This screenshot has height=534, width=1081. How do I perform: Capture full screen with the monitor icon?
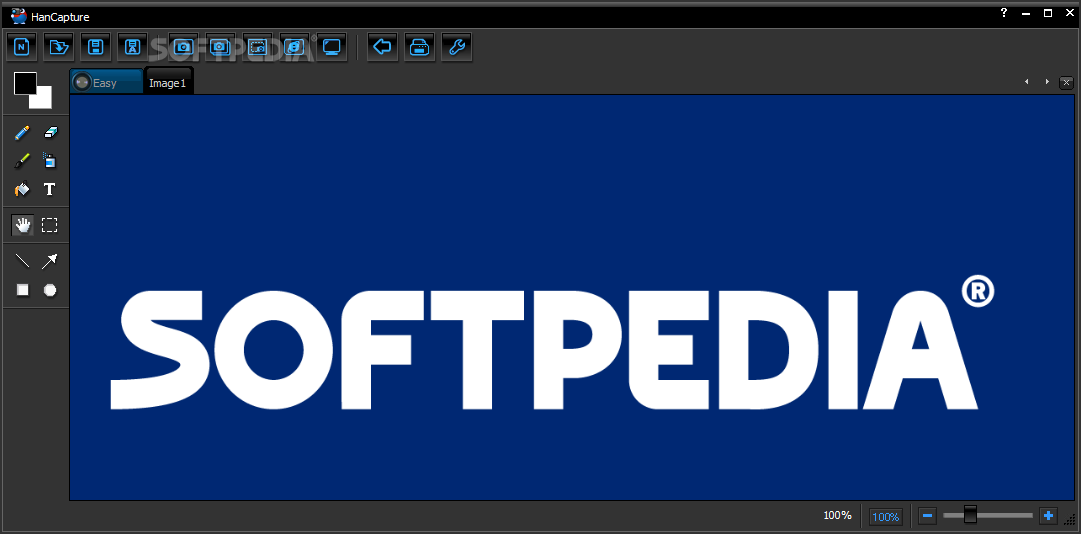coord(332,47)
